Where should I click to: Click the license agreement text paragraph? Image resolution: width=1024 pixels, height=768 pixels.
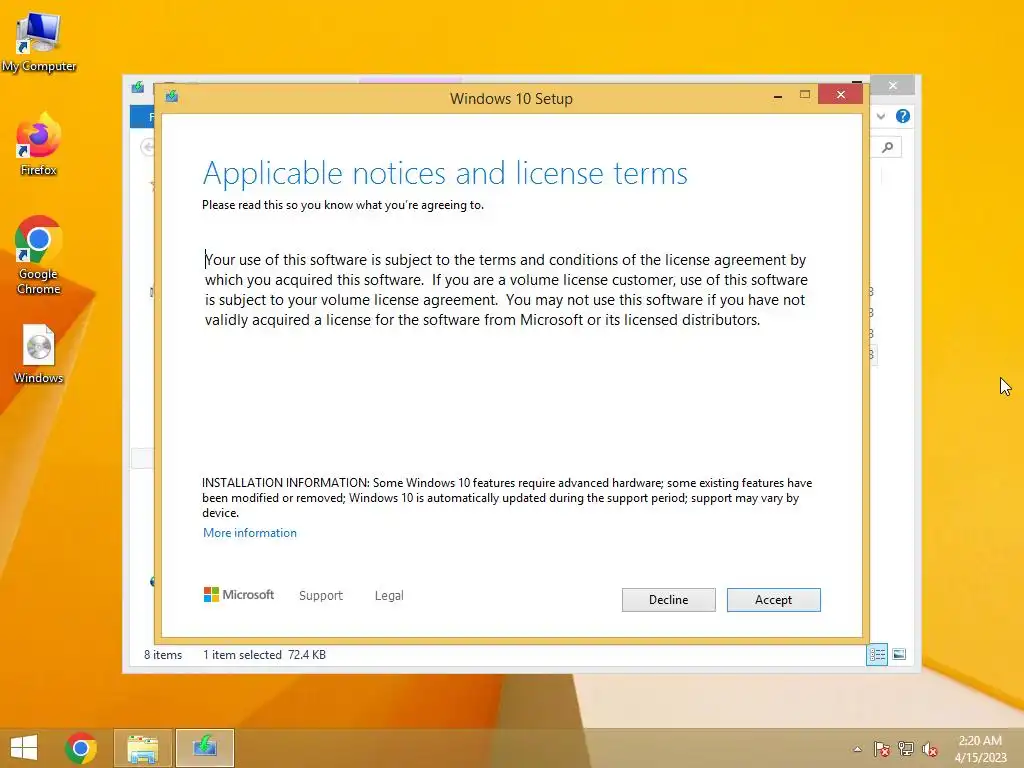506,290
